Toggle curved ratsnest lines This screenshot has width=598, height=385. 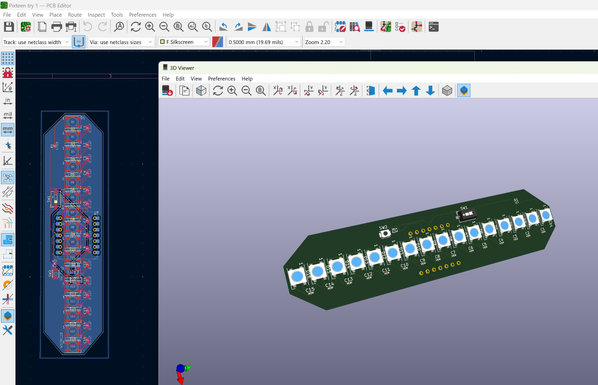[x=8, y=192]
